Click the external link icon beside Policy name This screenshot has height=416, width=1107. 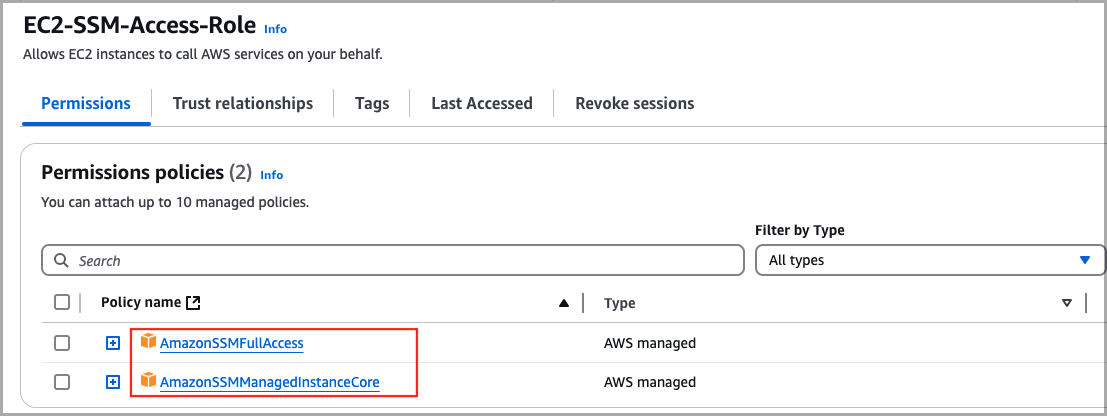(194, 302)
